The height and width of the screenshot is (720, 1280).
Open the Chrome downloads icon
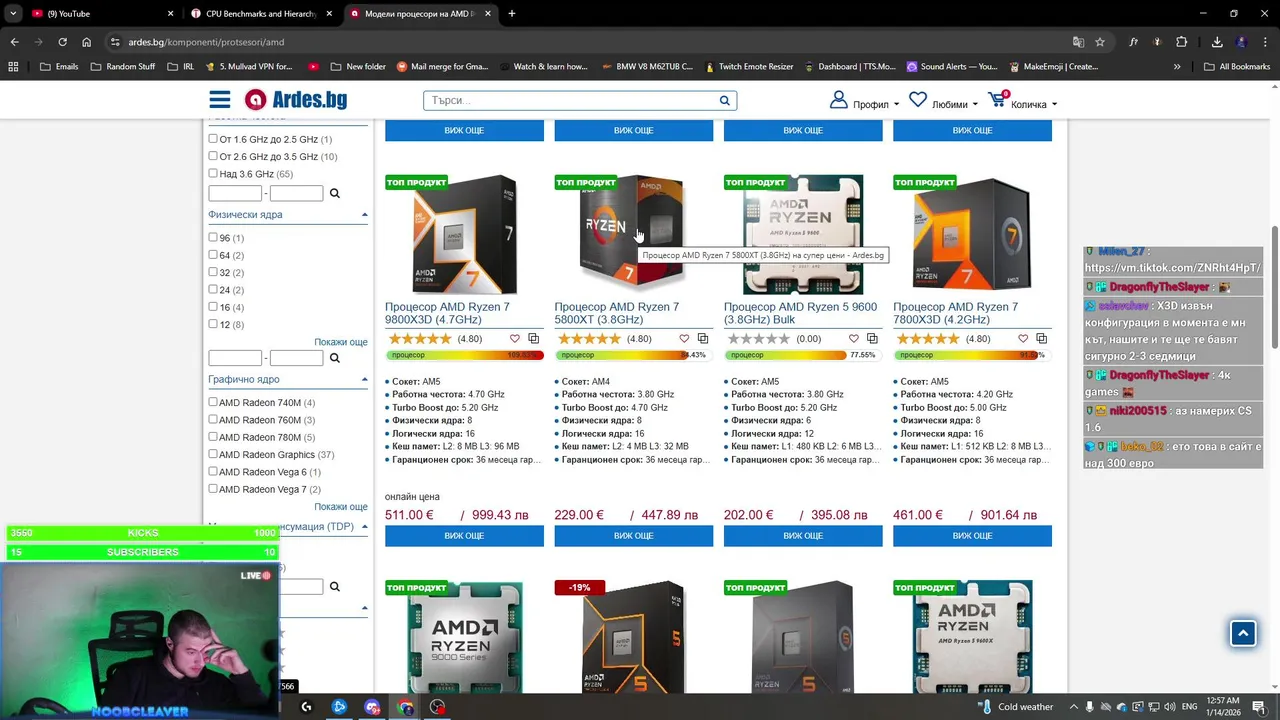pyautogui.click(x=1217, y=42)
